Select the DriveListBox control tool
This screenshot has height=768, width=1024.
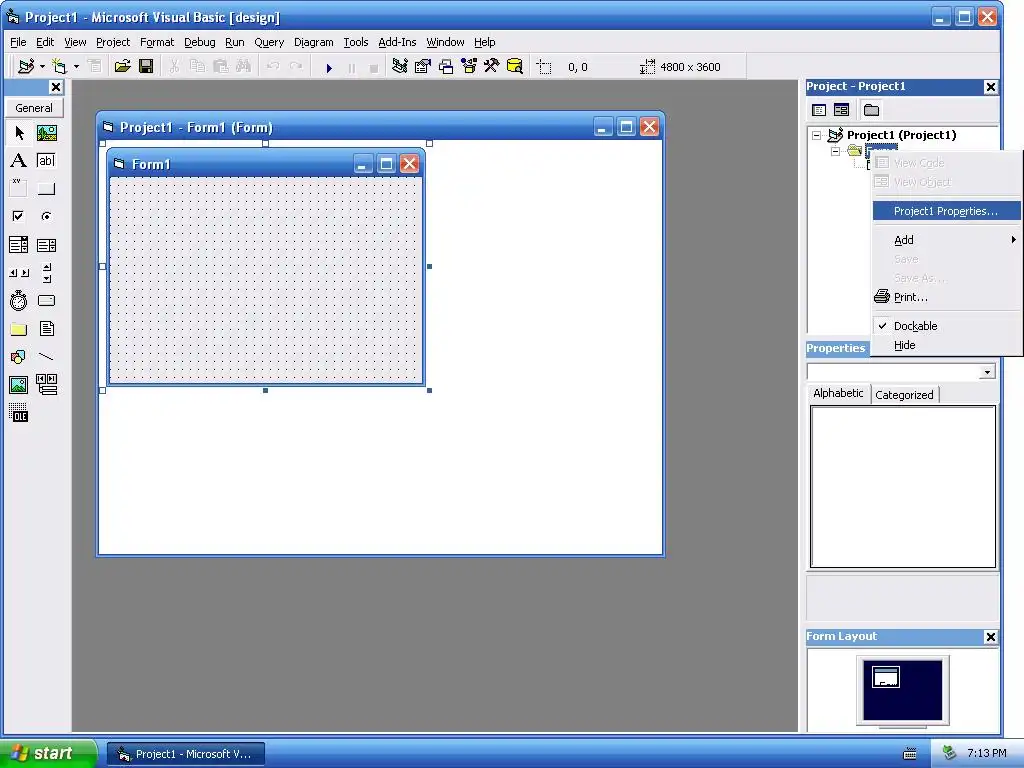46,300
